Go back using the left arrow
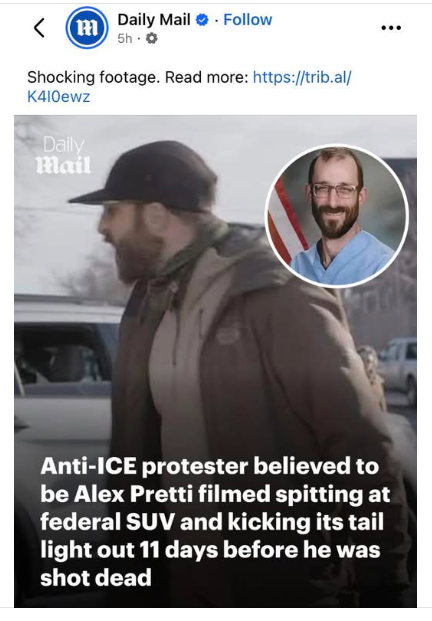Viewport: 432px width, 621px height. 39,28
